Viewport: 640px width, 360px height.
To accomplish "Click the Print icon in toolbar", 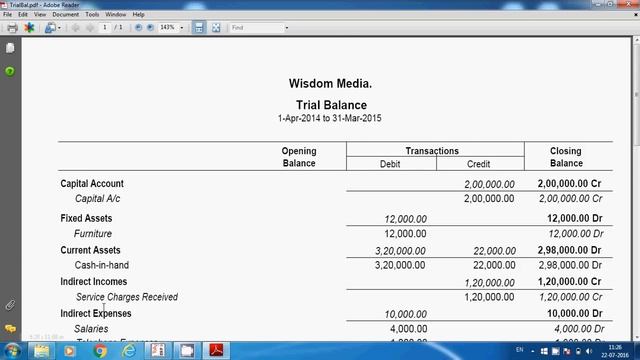I will coord(12,28).
